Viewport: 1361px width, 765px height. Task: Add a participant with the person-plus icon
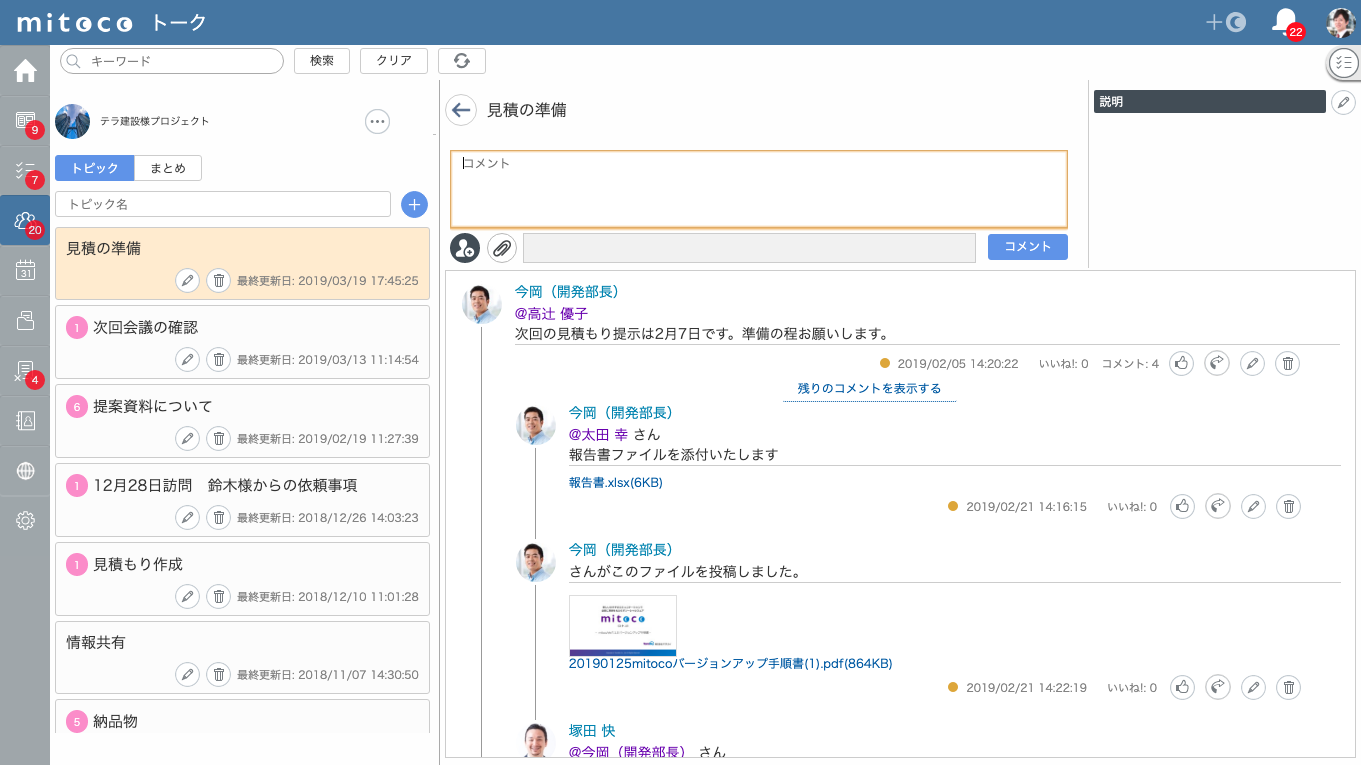click(464, 248)
